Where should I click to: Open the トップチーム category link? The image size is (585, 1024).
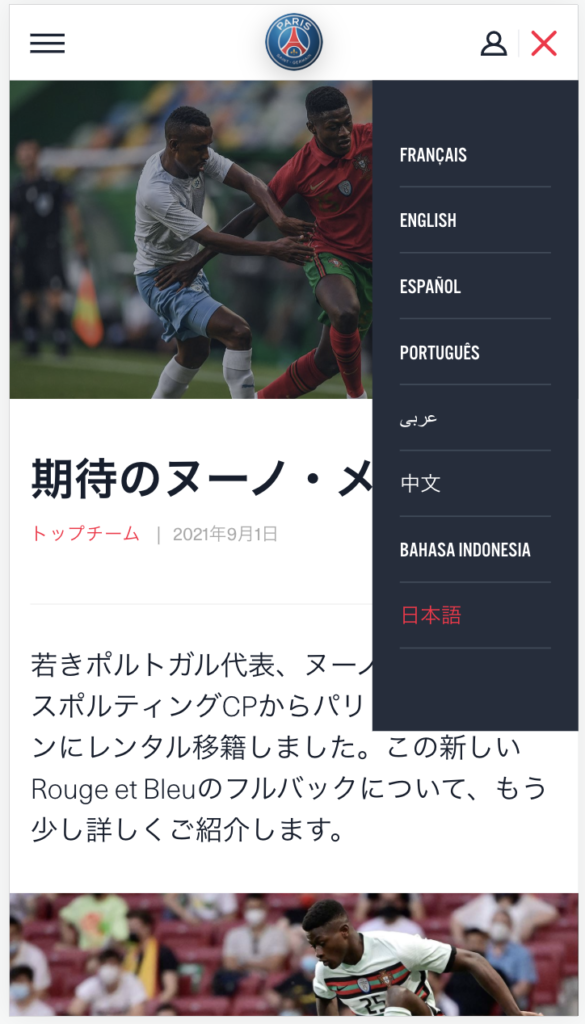point(86,534)
